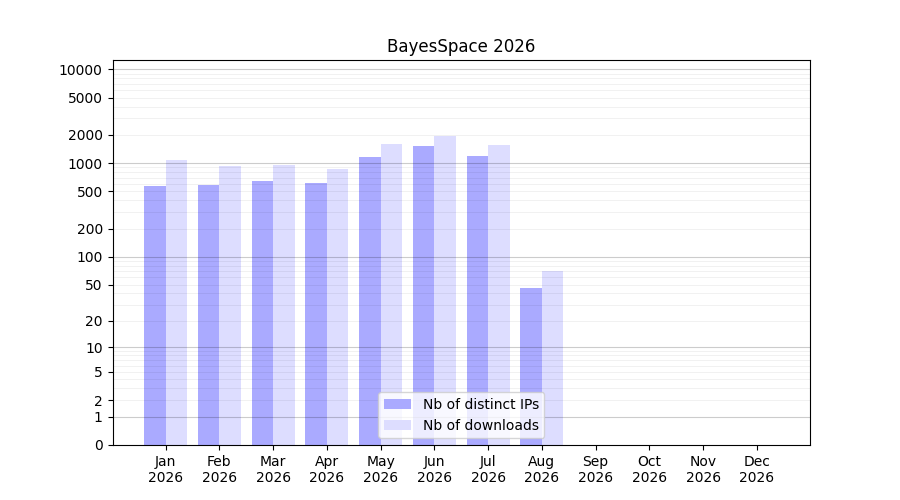Click the Aug 2026 downloads bar
The height and width of the screenshot is (500, 900).
552,358
